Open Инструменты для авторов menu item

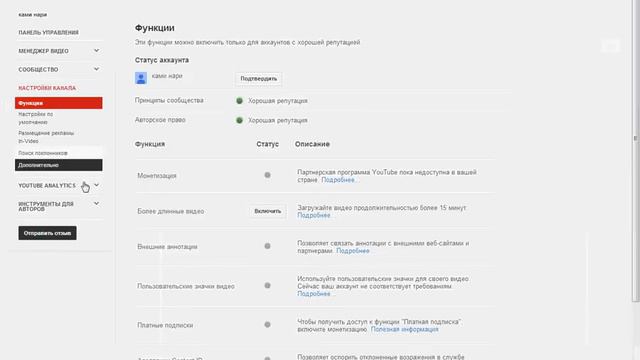point(46,206)
